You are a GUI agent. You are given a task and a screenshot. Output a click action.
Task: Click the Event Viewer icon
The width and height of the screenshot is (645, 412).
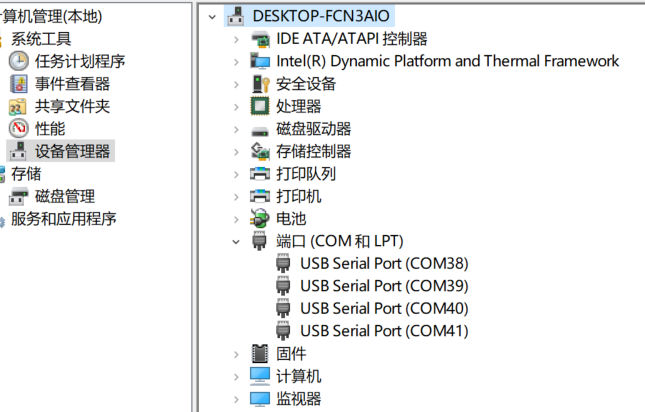pyautogui.click(x=19, y=84)
